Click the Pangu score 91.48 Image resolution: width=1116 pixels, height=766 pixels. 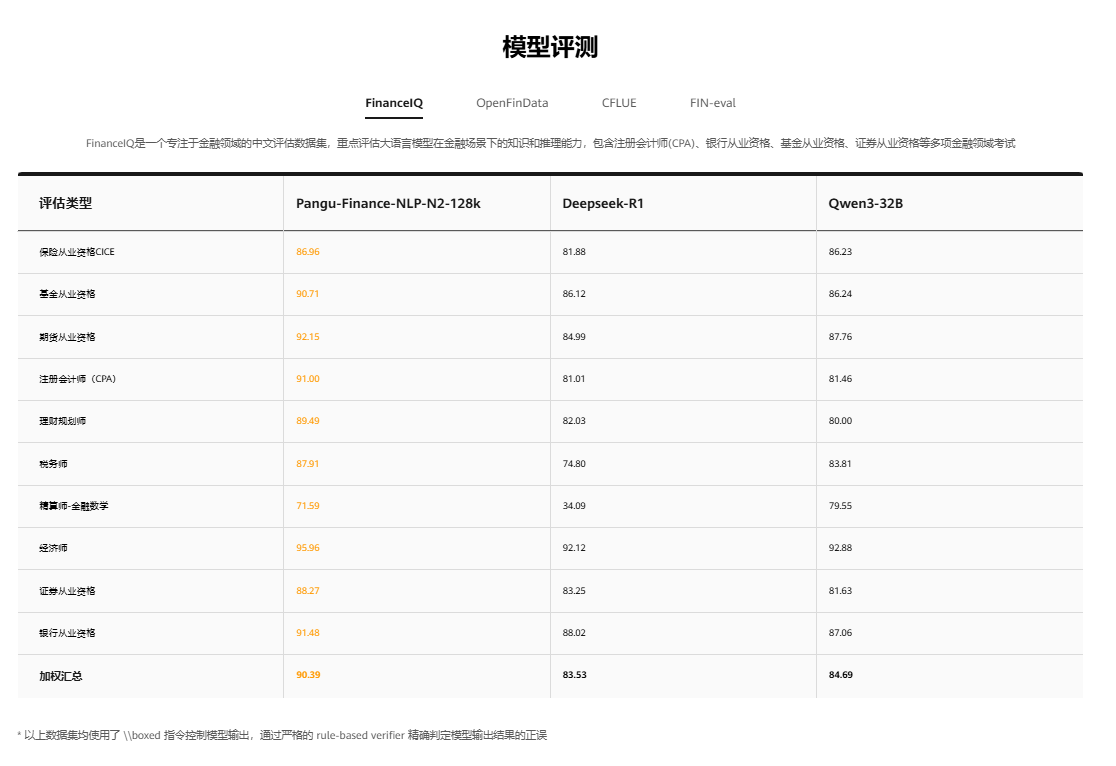tap(307, 633)
